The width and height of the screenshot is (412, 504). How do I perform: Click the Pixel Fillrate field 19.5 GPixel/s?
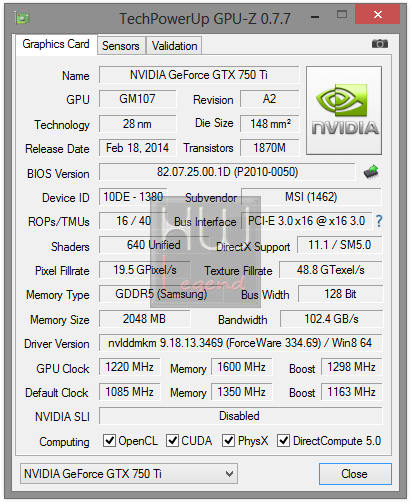click(x=145, y=270)
